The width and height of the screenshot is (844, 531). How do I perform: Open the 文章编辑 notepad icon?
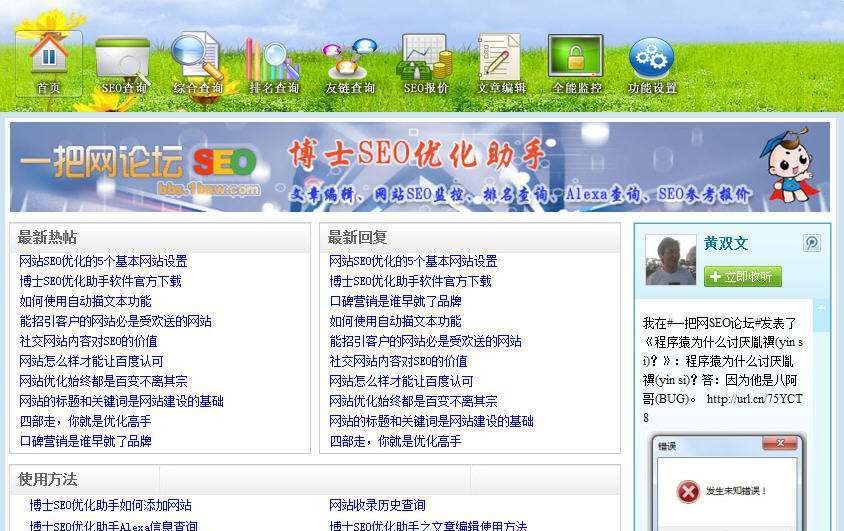501,64
